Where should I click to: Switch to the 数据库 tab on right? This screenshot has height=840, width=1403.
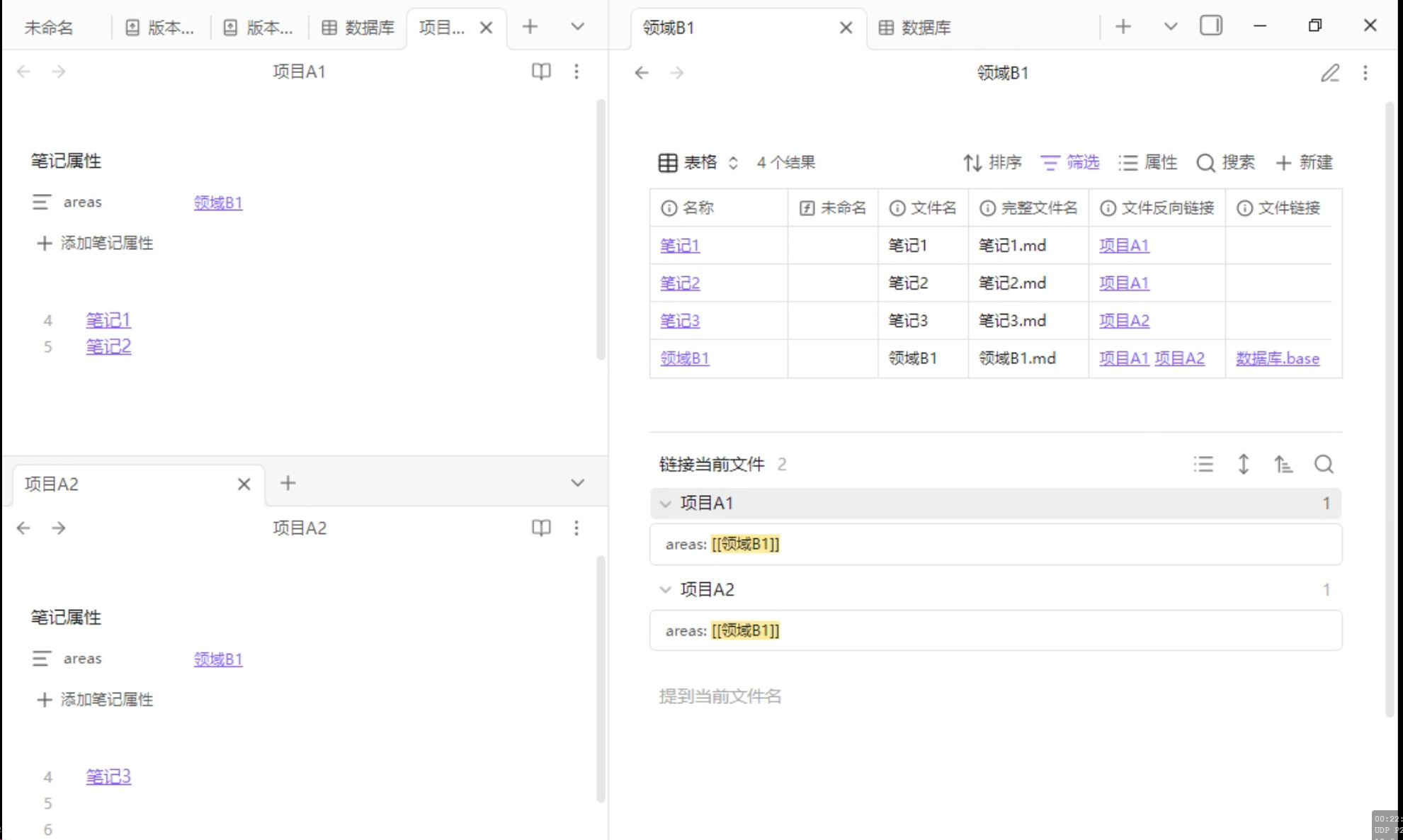[914, 28]
